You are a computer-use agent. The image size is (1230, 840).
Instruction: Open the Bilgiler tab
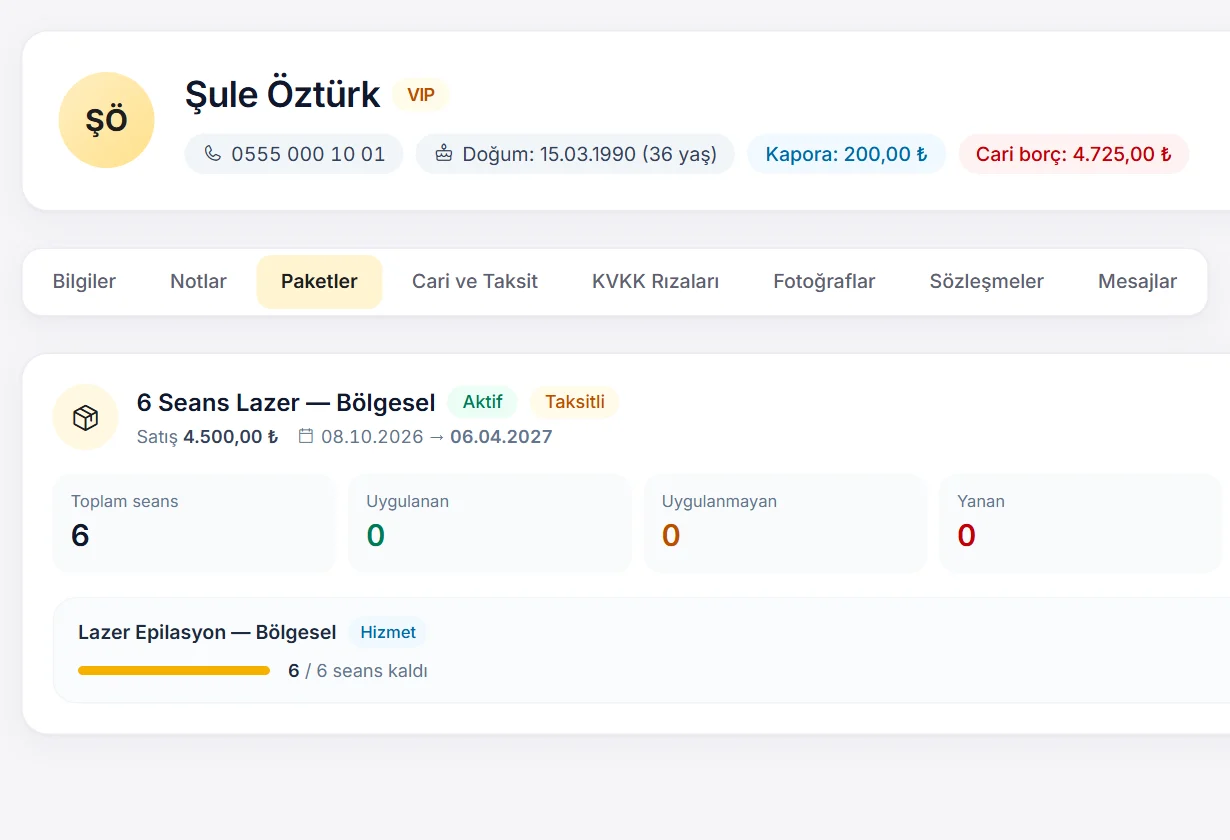(x=84, y=282)
